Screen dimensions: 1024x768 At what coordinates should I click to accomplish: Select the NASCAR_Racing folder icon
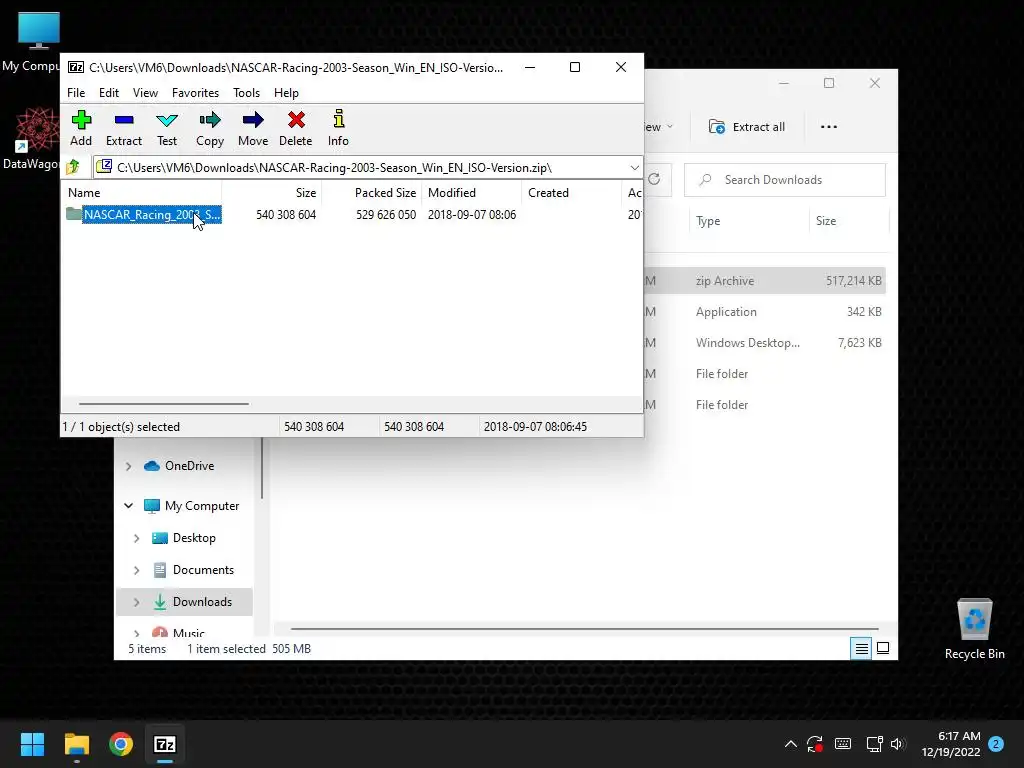(74, 214)
